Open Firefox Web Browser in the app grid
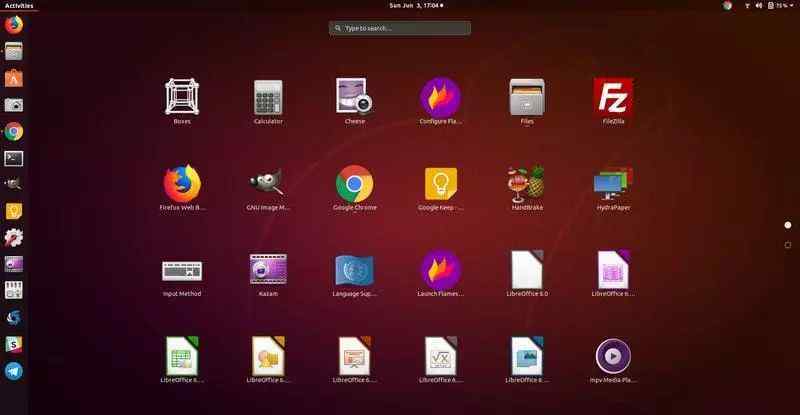 click(182, 187)
